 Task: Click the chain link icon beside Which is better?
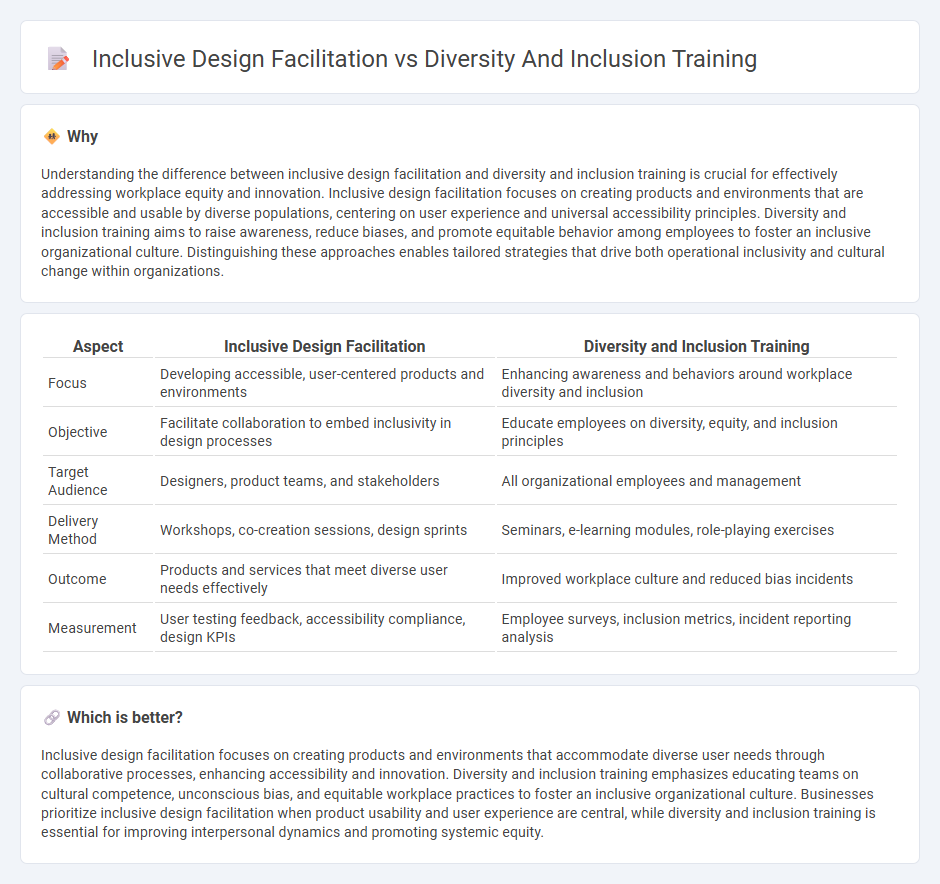[52, 717]
